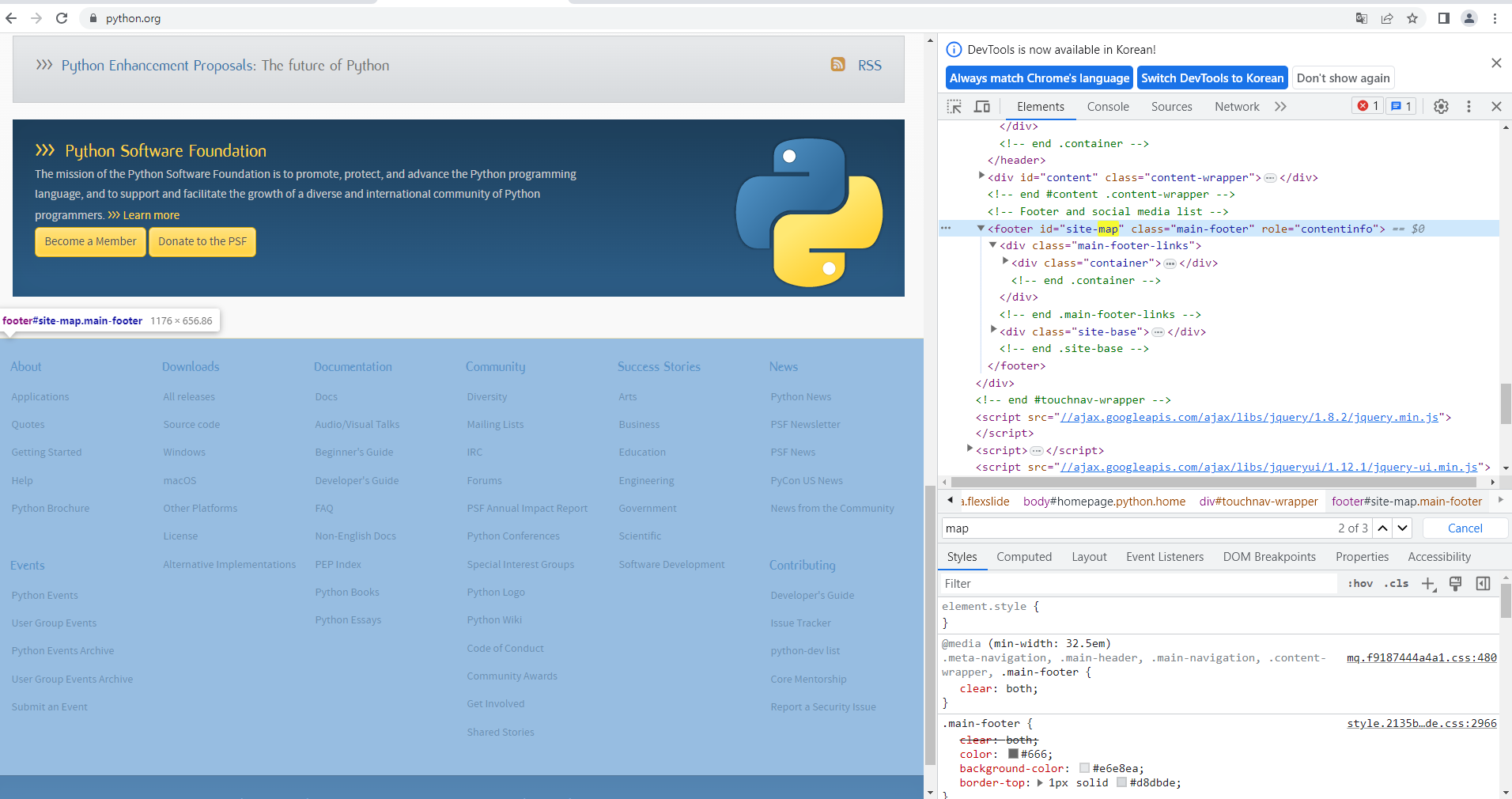Share this page via the share icon
Screen dimensions: 1512x799
[1387, 18]
